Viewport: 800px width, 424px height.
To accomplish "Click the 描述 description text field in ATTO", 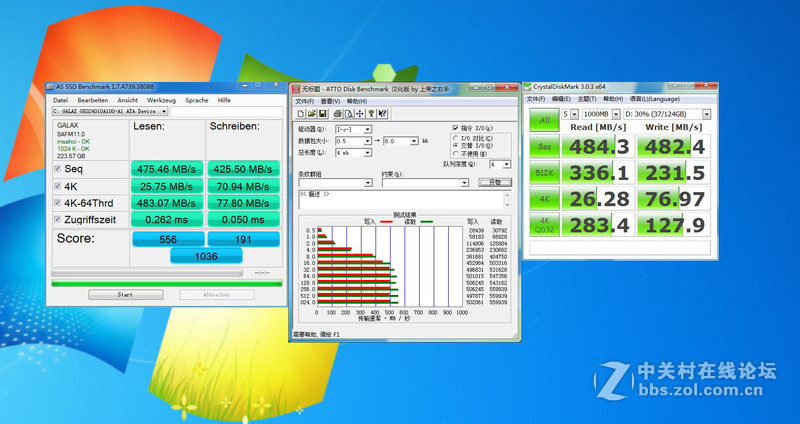I will (x=402, y=200).
